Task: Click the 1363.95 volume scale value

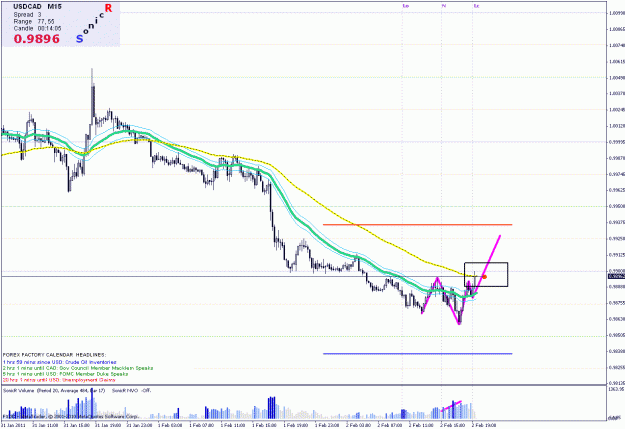Action: point(616,389)
